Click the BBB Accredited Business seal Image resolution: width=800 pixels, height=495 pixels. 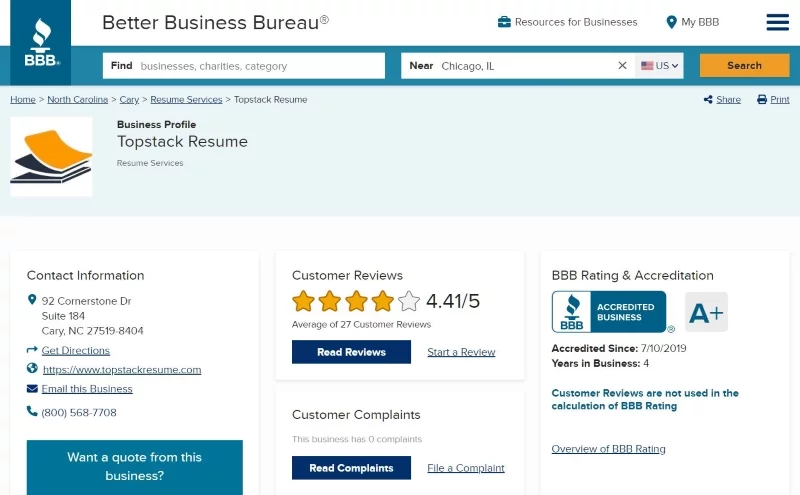pos(609,312)
